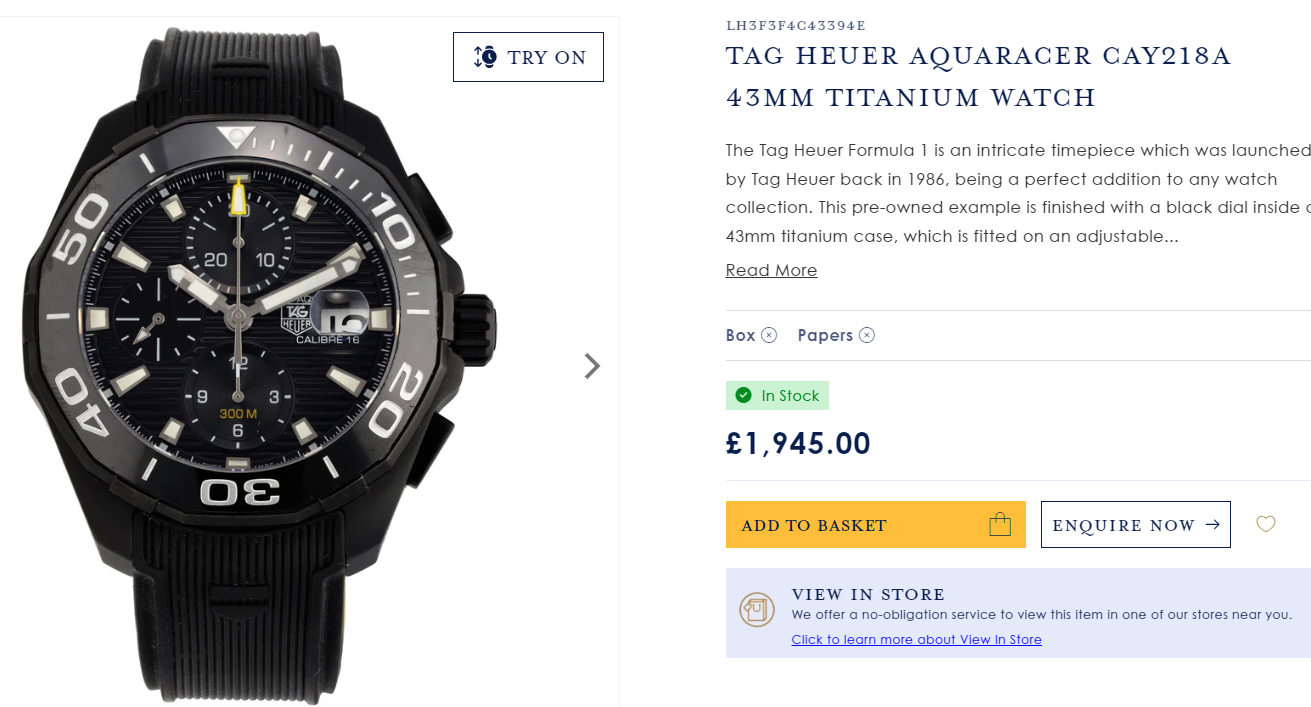Click the View In Store icon
Screen dimensions: 1311x707
click(x=757, y=609)
